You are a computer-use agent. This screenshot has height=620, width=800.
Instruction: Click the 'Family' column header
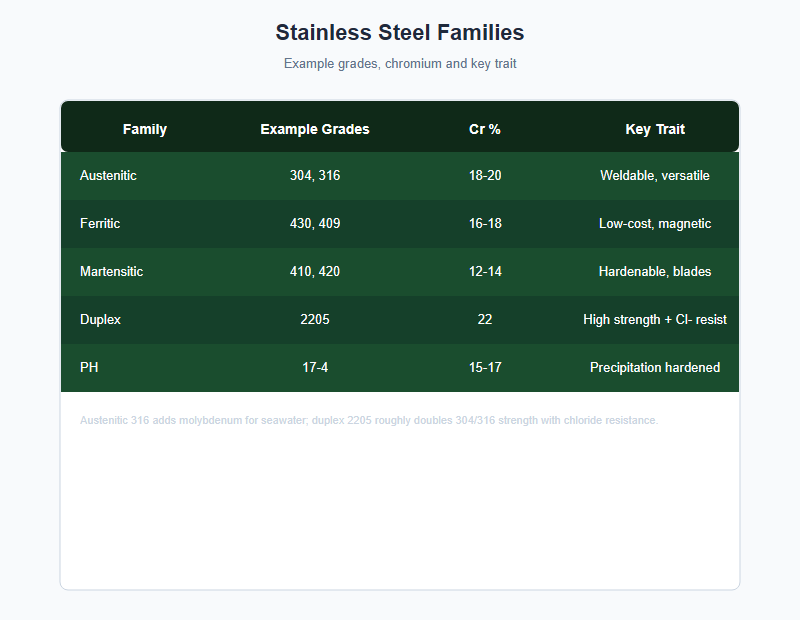coord(145,129)
